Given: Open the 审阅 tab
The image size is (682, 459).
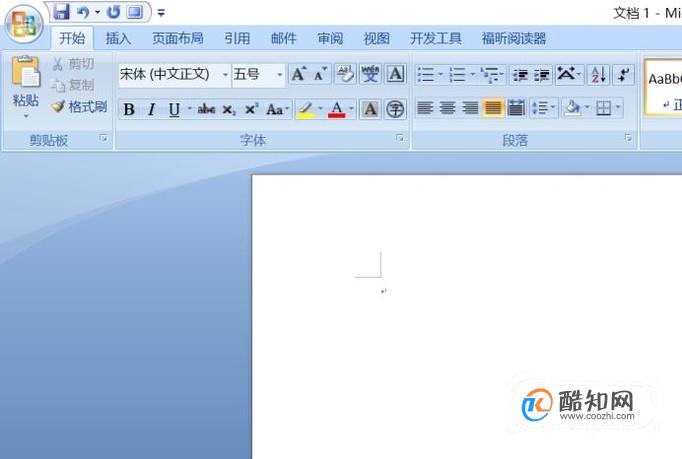Looking at the screenshot, I should coord(330,38).
